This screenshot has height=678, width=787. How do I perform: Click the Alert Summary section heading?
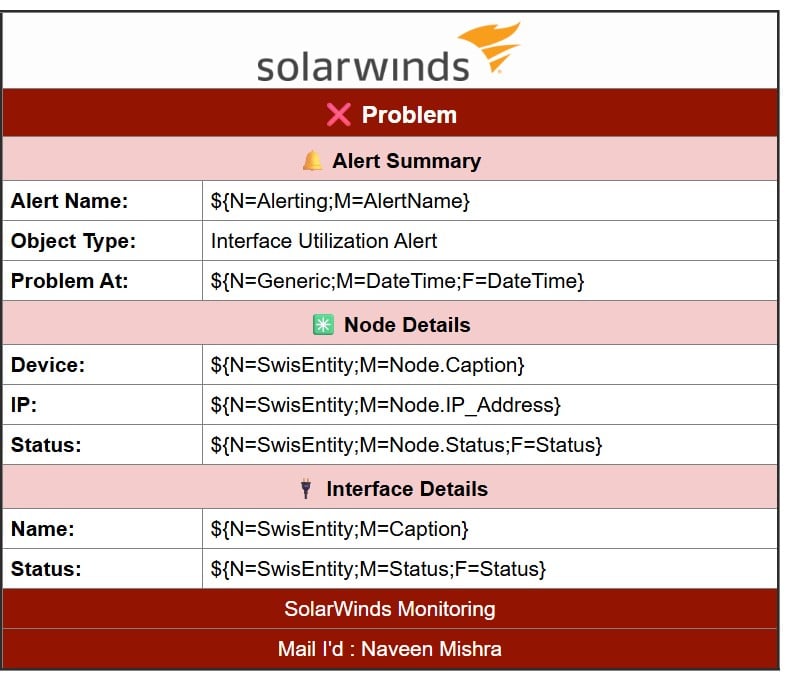(x=407, y=161)
